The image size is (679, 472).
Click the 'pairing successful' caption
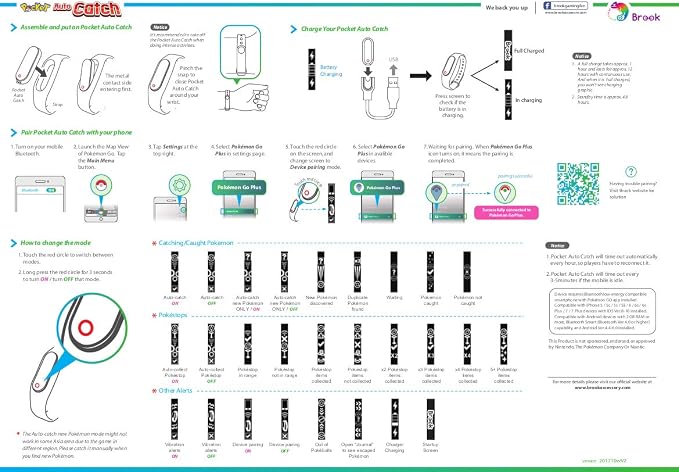pos(515,176)
